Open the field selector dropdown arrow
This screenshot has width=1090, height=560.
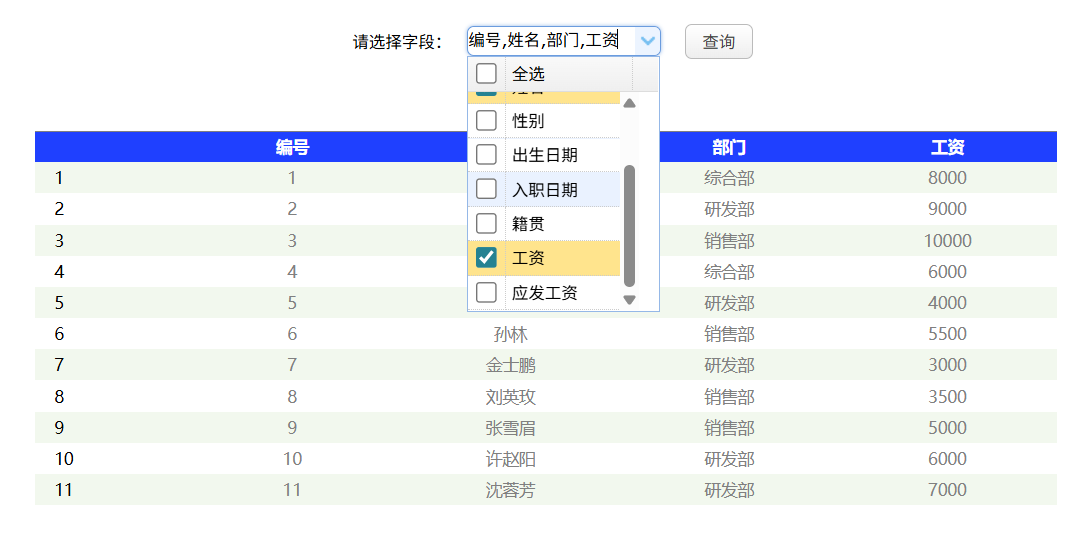pos(648,41)
